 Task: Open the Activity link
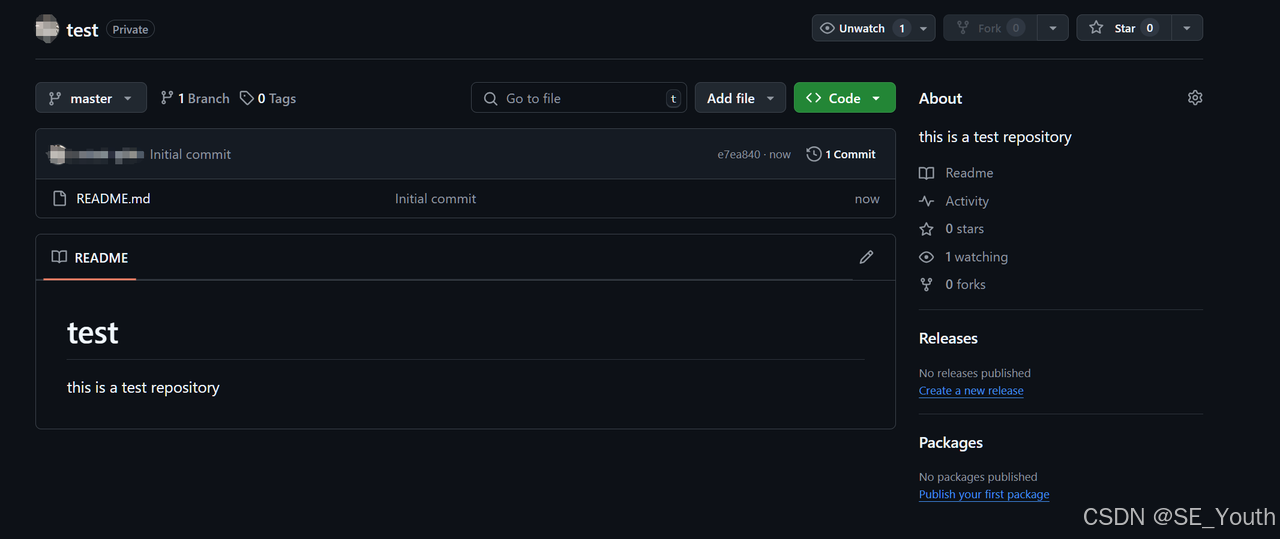[967, 201]
